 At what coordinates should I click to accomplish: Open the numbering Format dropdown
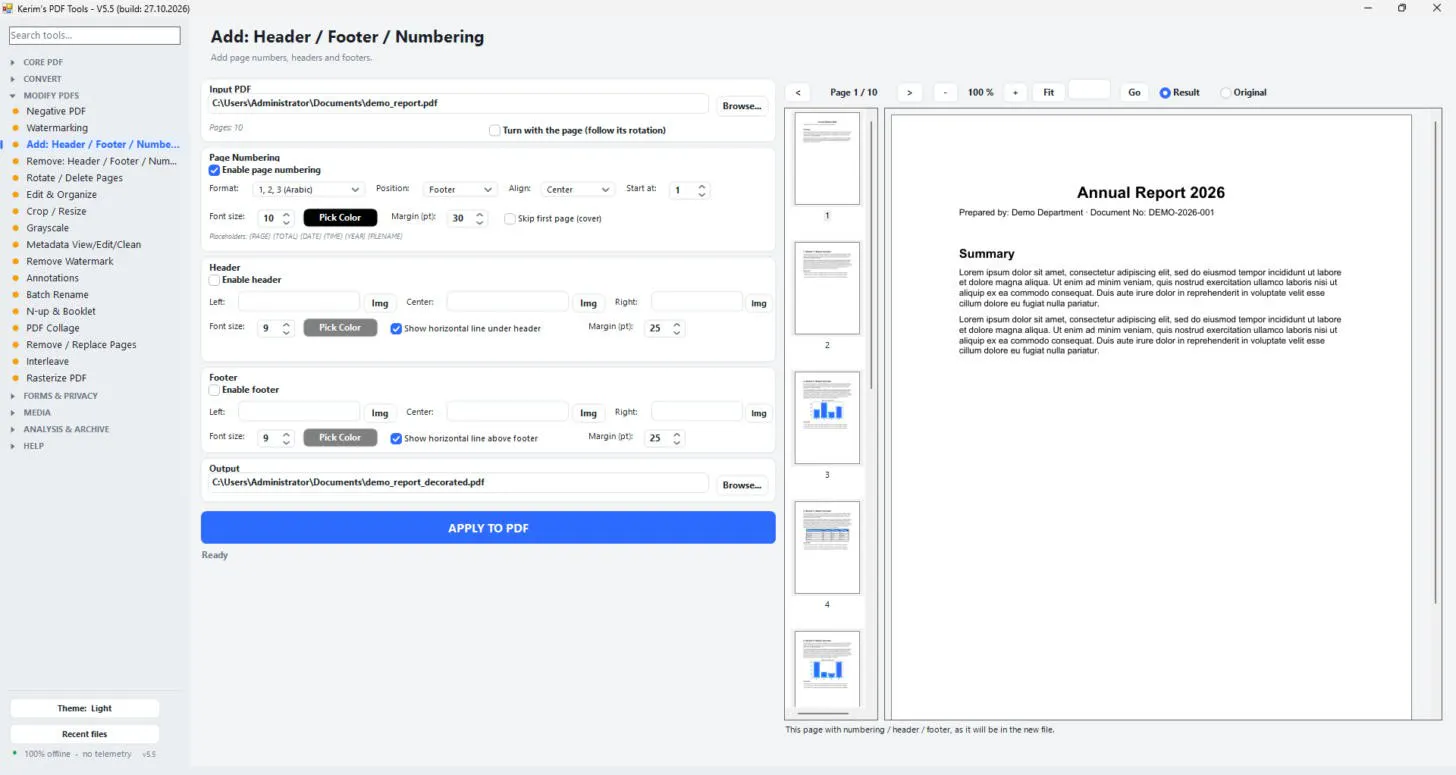[x=309, y=189]
